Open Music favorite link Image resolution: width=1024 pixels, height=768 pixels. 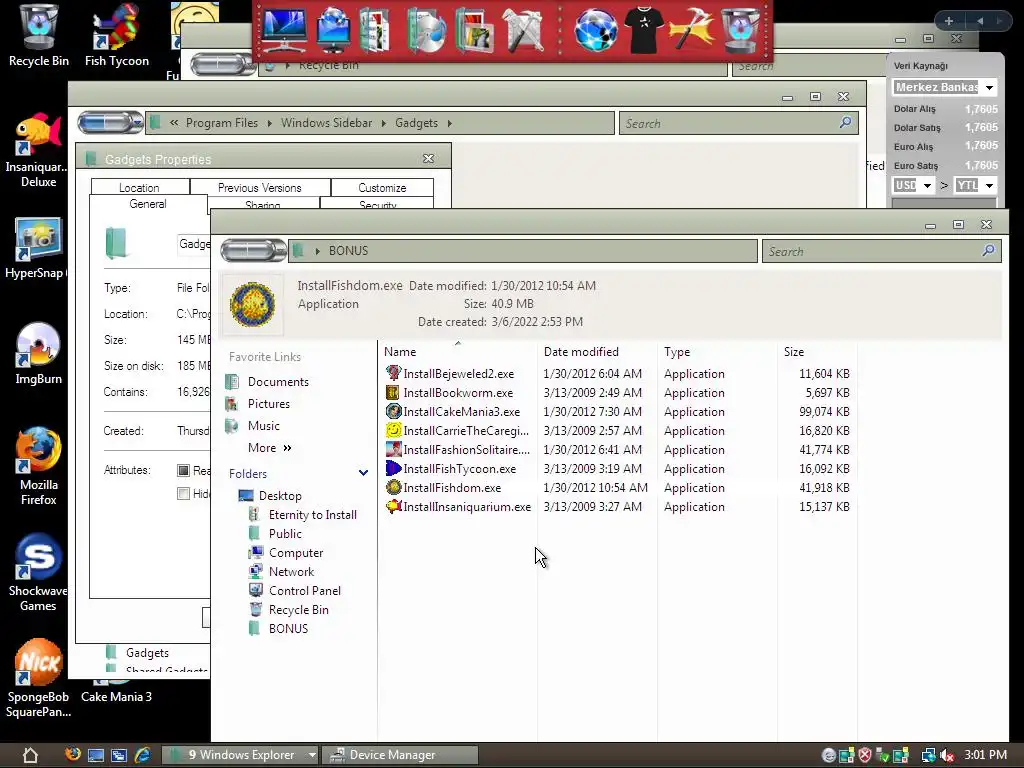coord(253,426)
